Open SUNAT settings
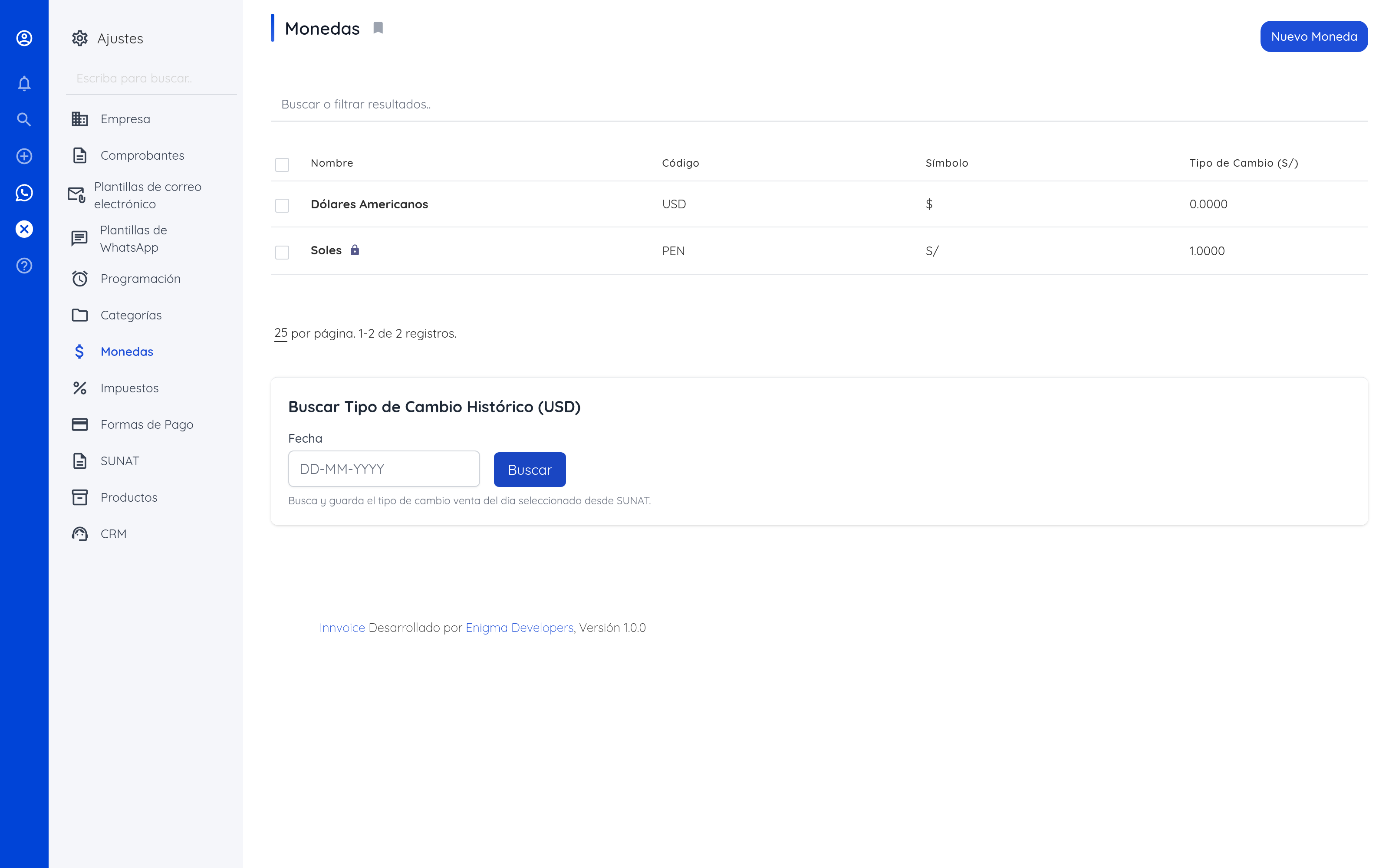The height and width of the screenshot is (868, 1389). pyautogui.click(x=120, y=461)
